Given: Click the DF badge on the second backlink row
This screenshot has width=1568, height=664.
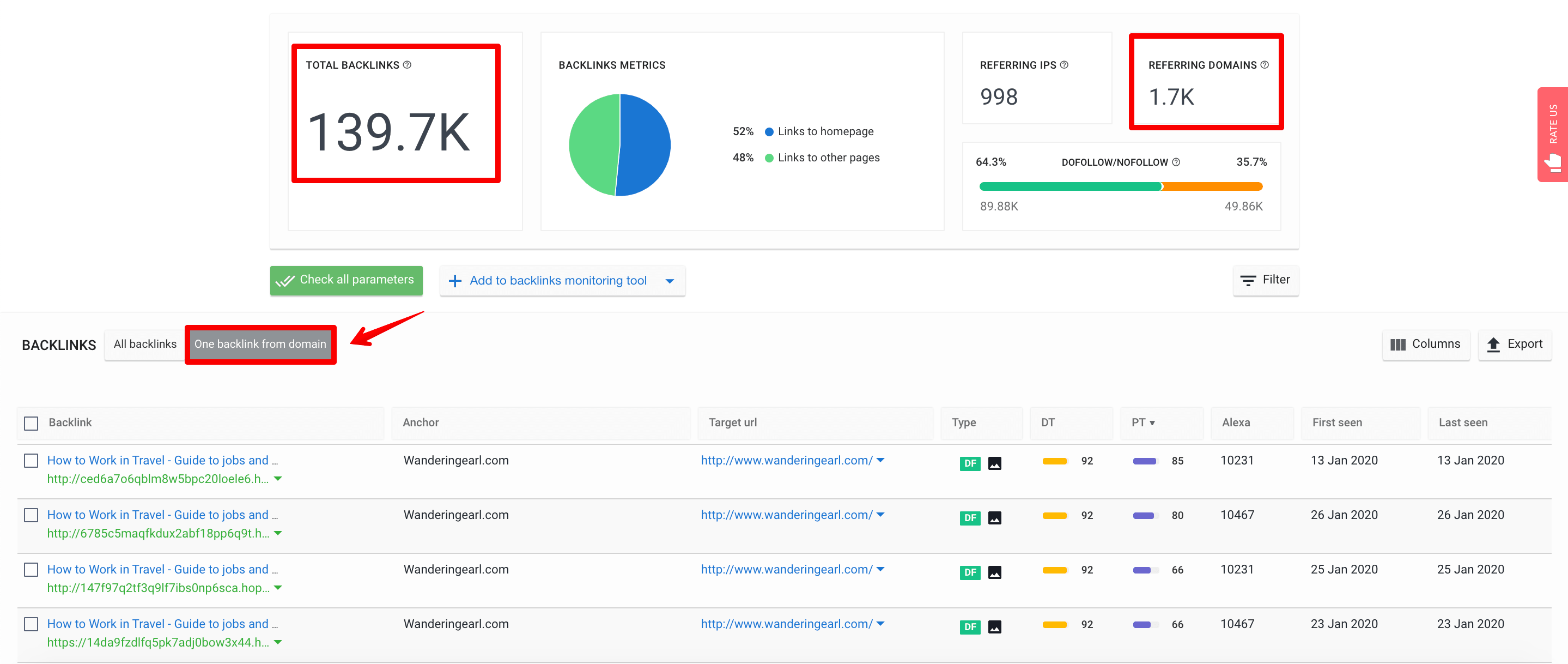Looking at the screenshot, I should coord(970,518).
